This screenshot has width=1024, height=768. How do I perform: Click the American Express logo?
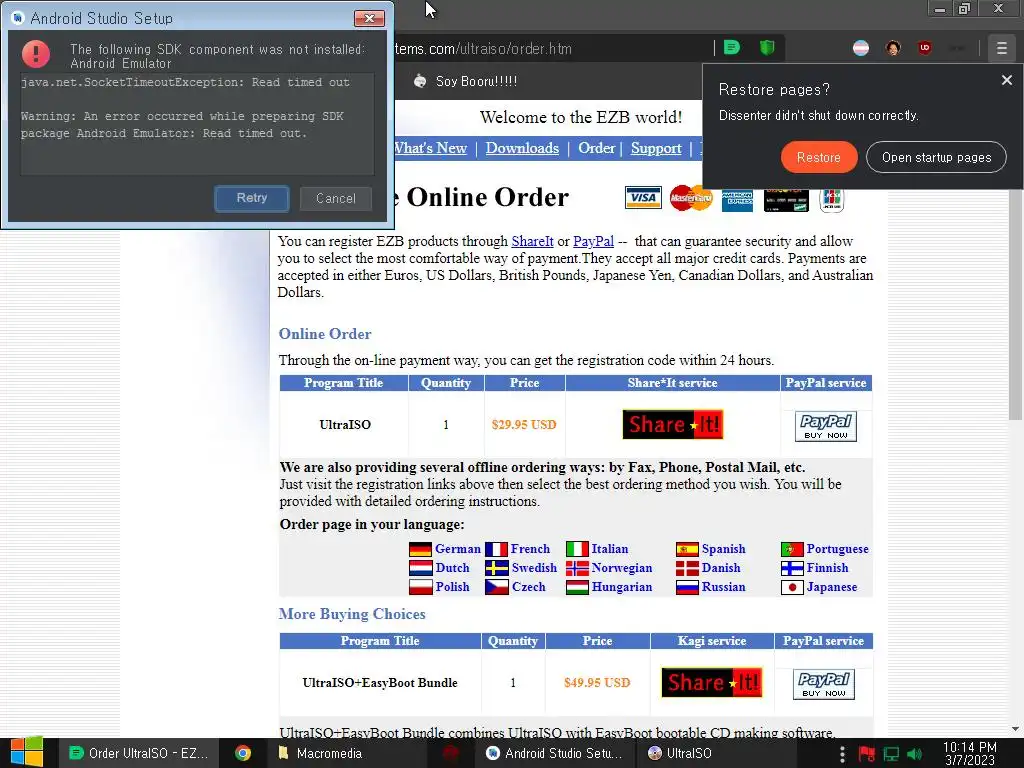pos(737,200)
